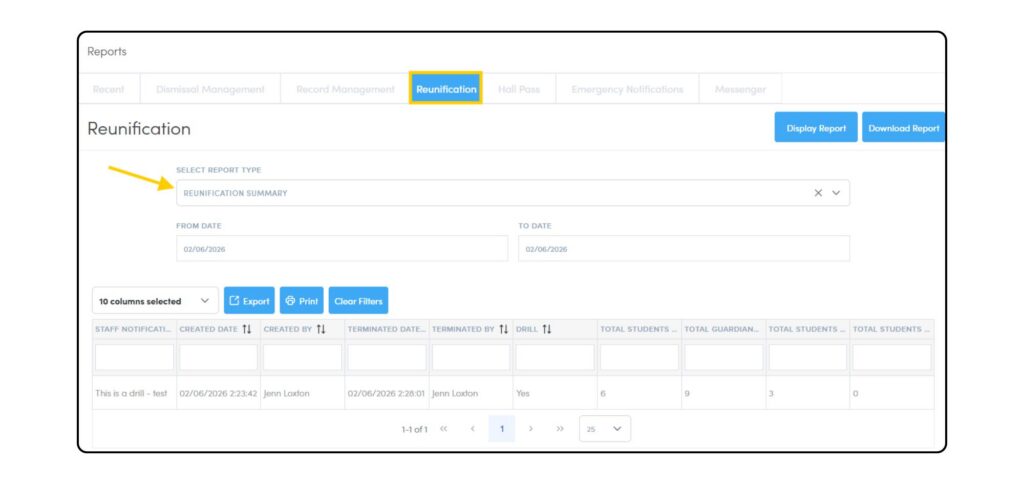Click the Created By filter box
Viewport: 1024px width, 486px height.
(302, 357)
